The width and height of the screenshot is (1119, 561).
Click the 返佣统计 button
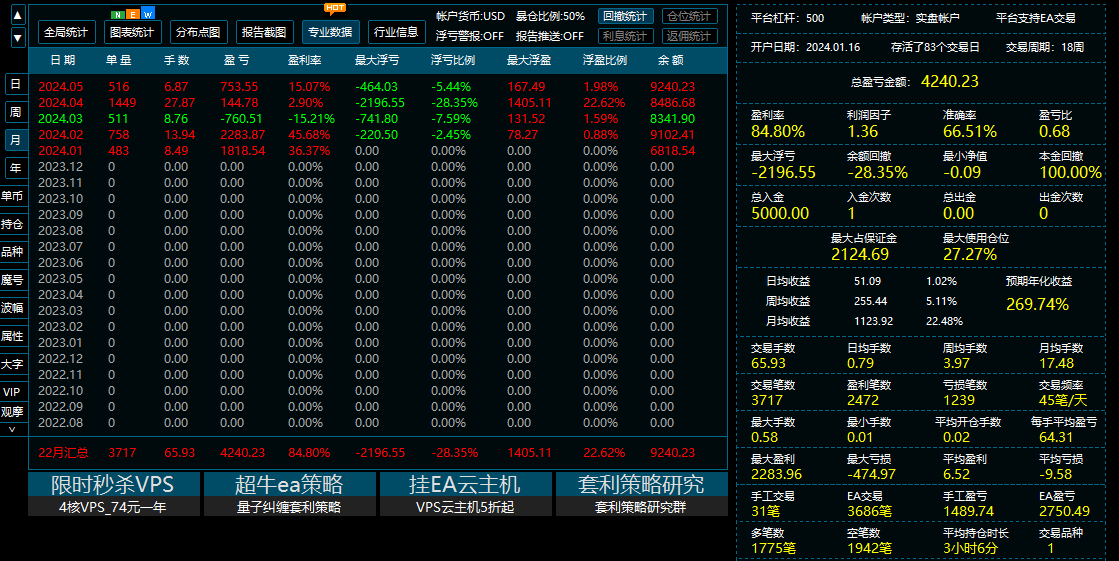689,36
